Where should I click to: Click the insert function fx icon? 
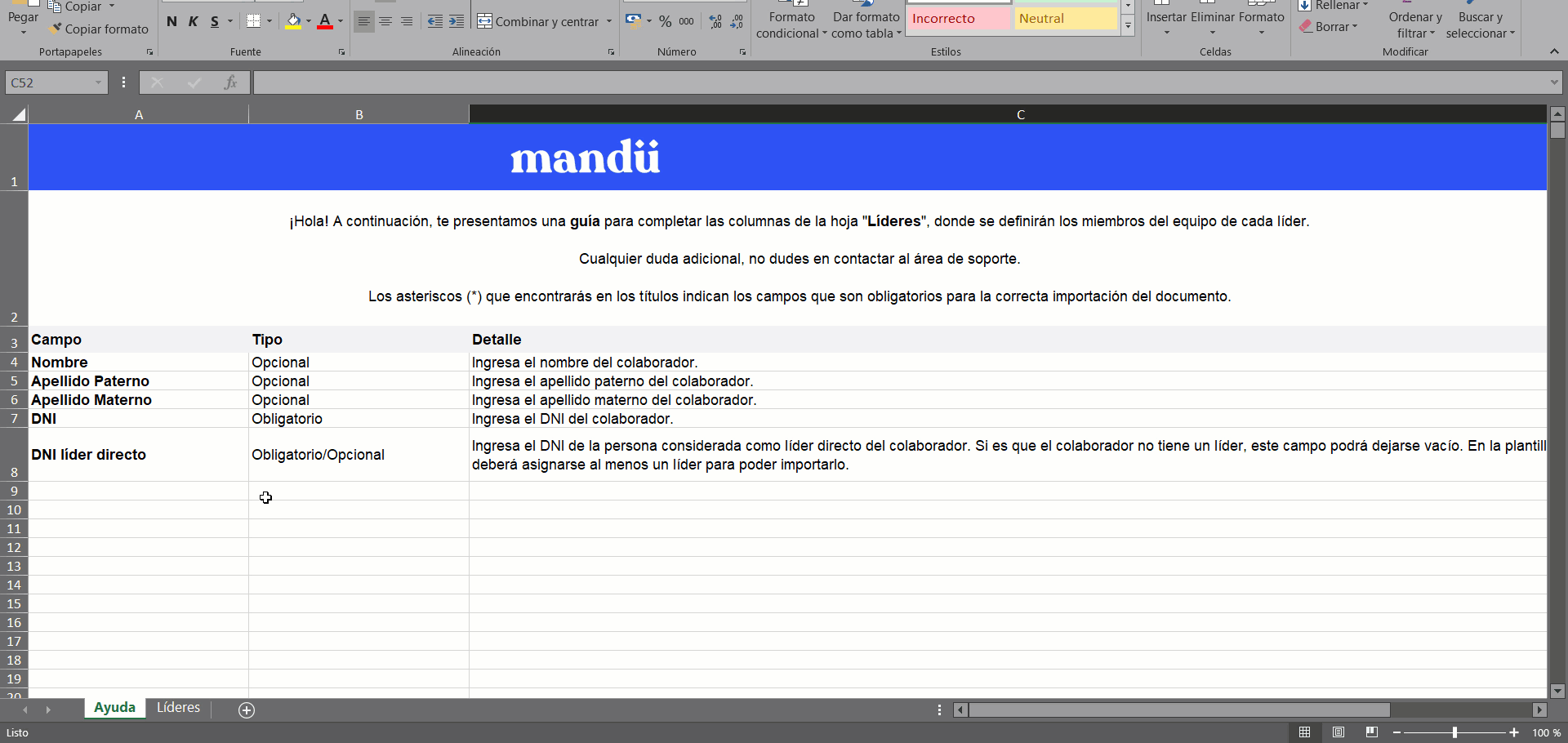pyautogui.click(x=231, y=82)
